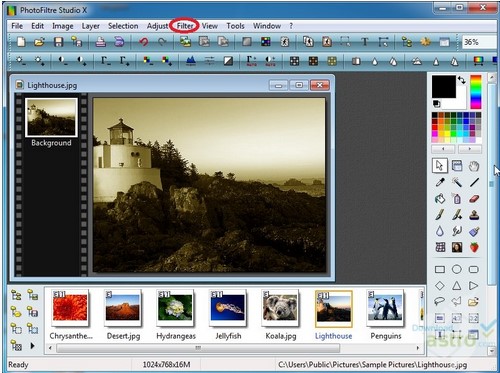Viewport: 500px width, 373px height.
Task: Click the white background color box
Action: point(461,102)
